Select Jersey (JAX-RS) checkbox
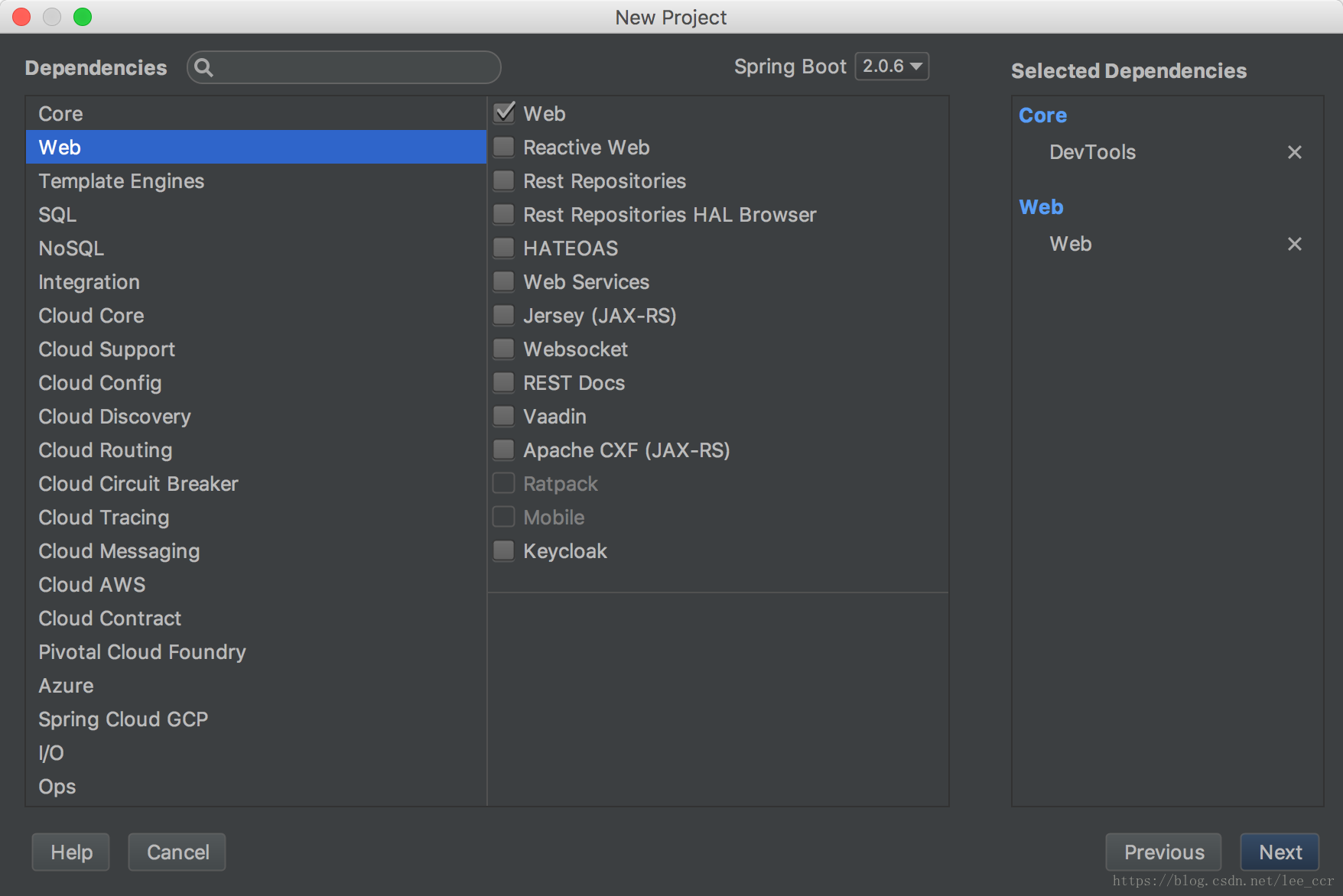1343x896 pixels. pyautogui.click(x=504, y=315)
